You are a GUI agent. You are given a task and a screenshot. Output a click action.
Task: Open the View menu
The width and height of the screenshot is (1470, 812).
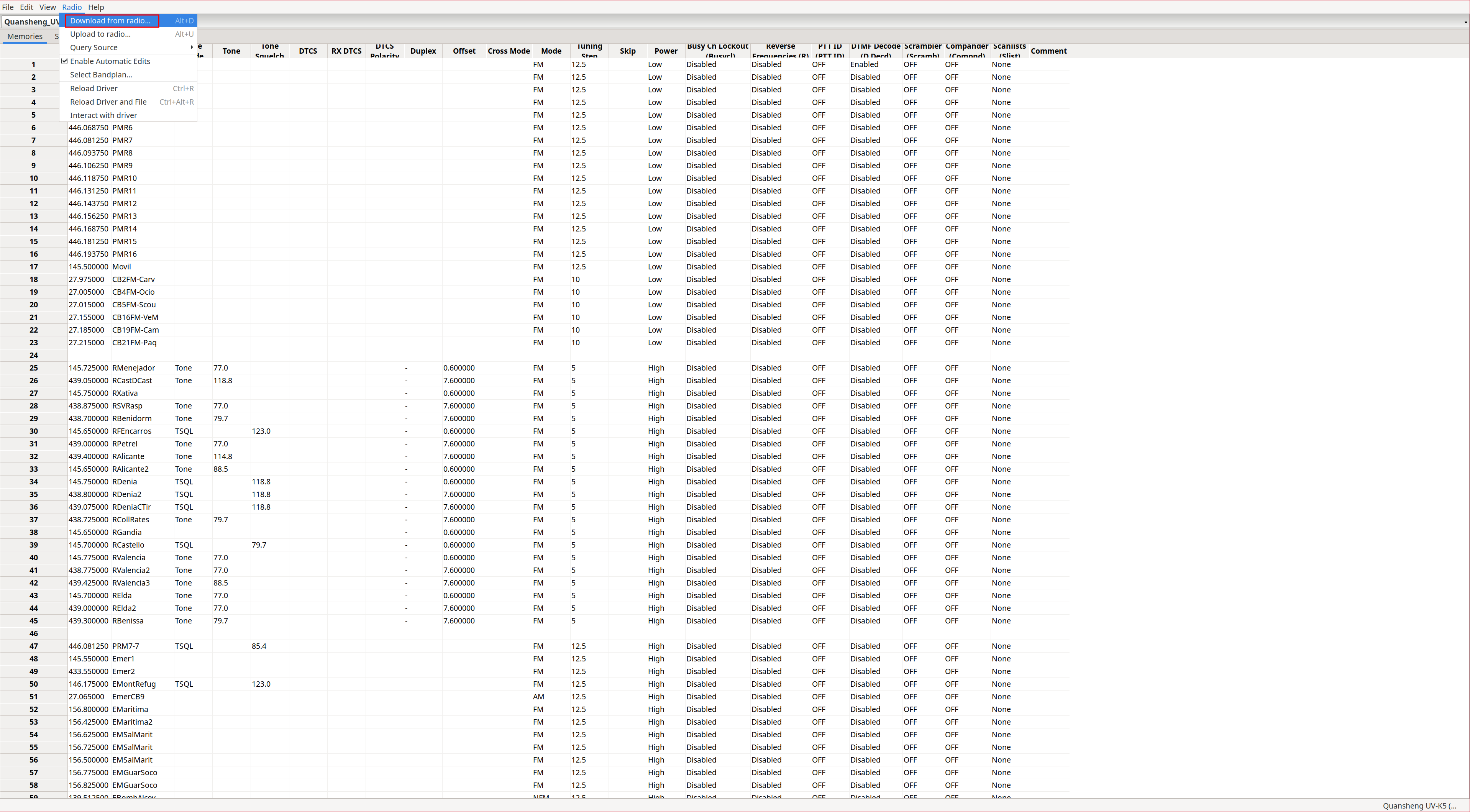(48, 7)
